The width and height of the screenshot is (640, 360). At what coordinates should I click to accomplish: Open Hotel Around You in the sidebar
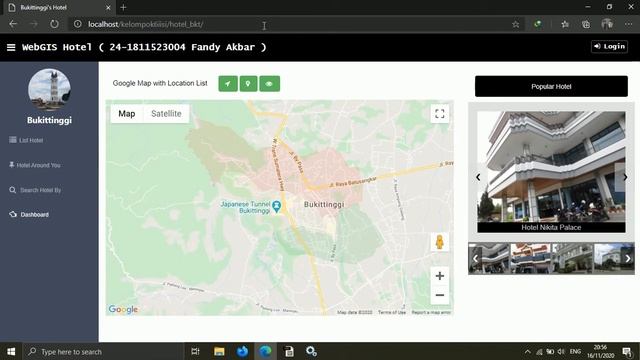pyautogui.click(x=35, y=165)
